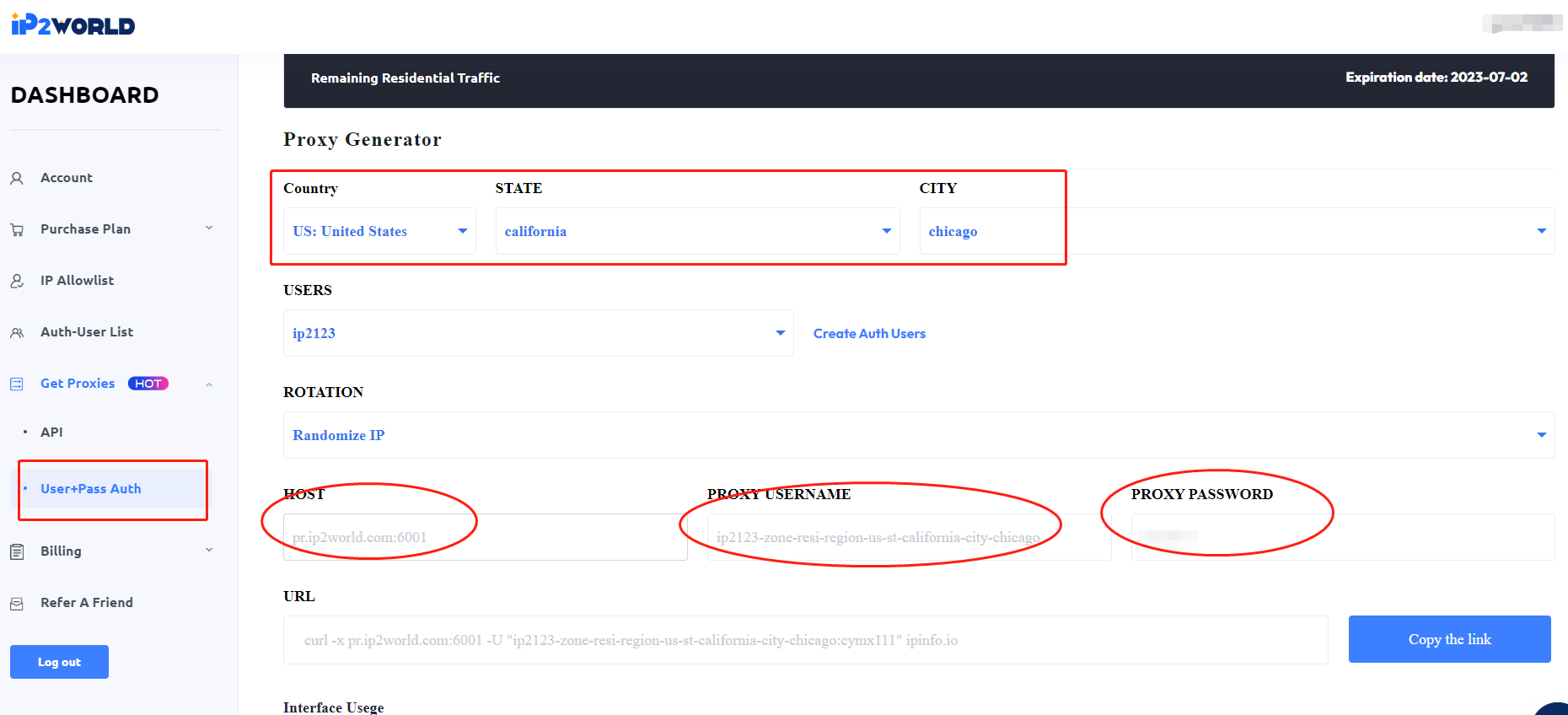Click the URL curl command field
Viewport: 1568px width, 715px height.
point(805,640)
